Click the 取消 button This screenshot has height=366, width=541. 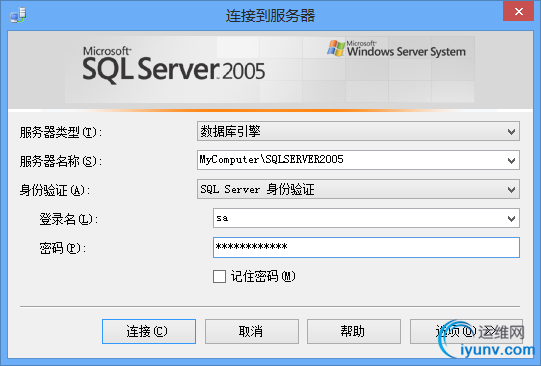click(252, 331)
